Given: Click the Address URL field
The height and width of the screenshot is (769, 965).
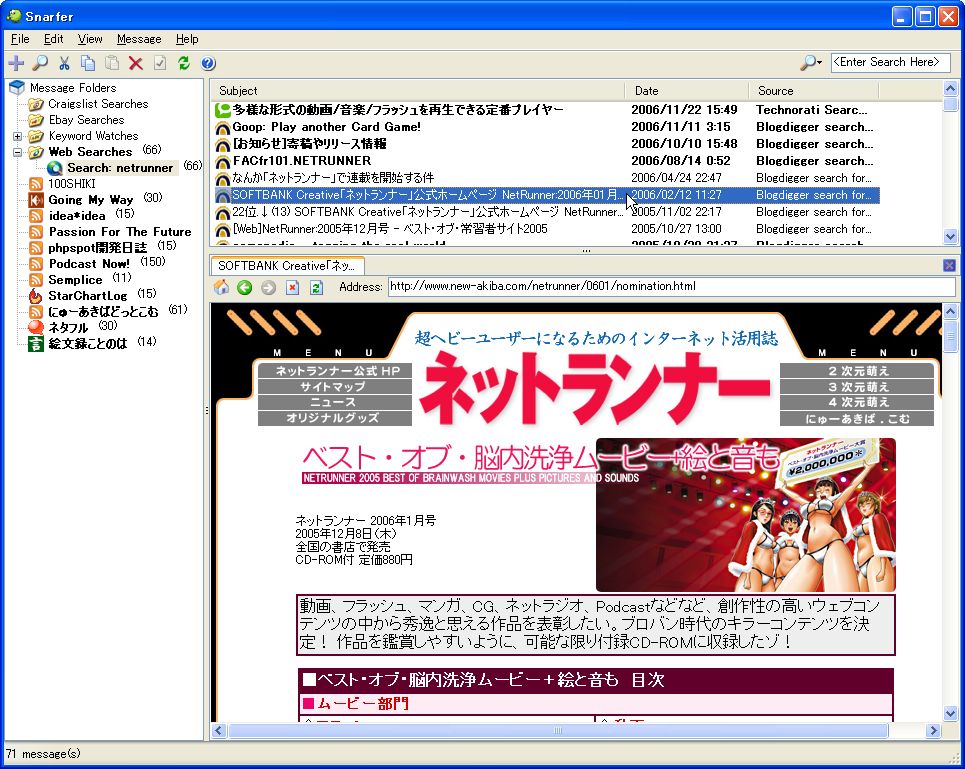Looking at the screenshot, I should click(x=671, y=287).
